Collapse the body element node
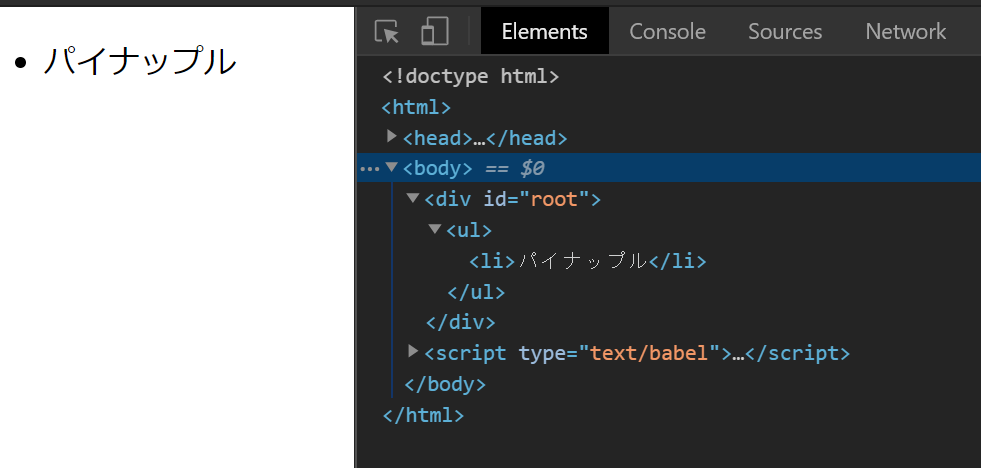The height and width of the screenshot is (468, 981). pyautogui.click(x=392, y=166)
